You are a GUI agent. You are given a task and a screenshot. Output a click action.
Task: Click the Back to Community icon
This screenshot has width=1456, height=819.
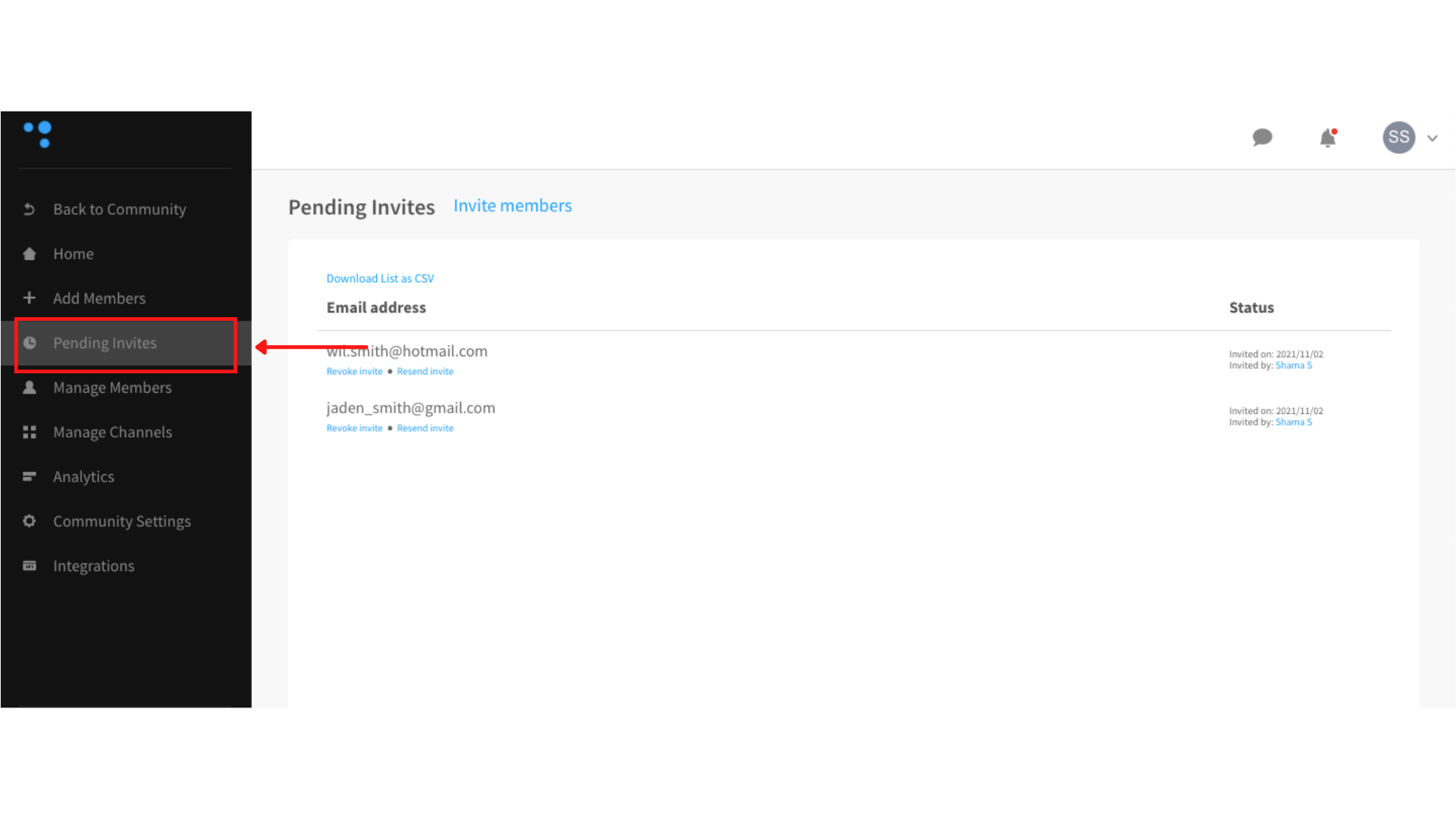[27, 209]
